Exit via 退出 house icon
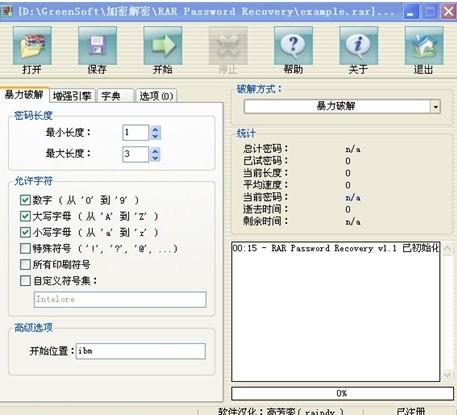 click(x=424, y=46)
